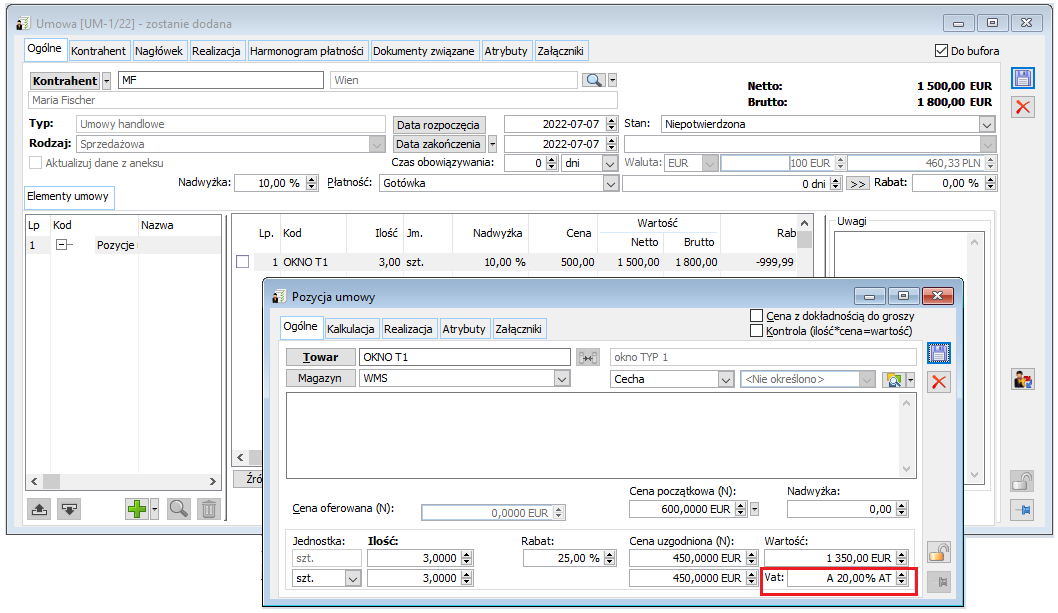Click the pin icon in Umowa window sidebar
The image size is (1058, 613).
[x=1022, y=510]
